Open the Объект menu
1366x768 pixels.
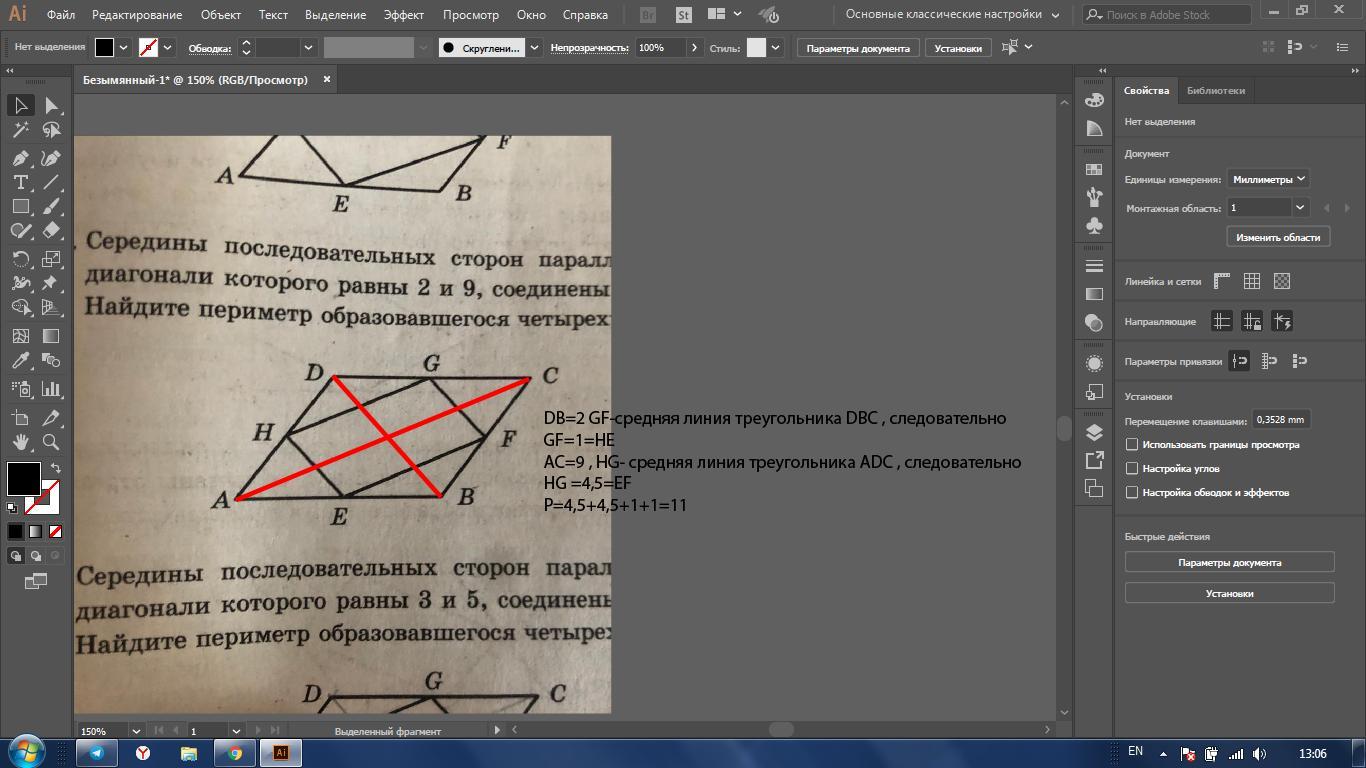221,15
